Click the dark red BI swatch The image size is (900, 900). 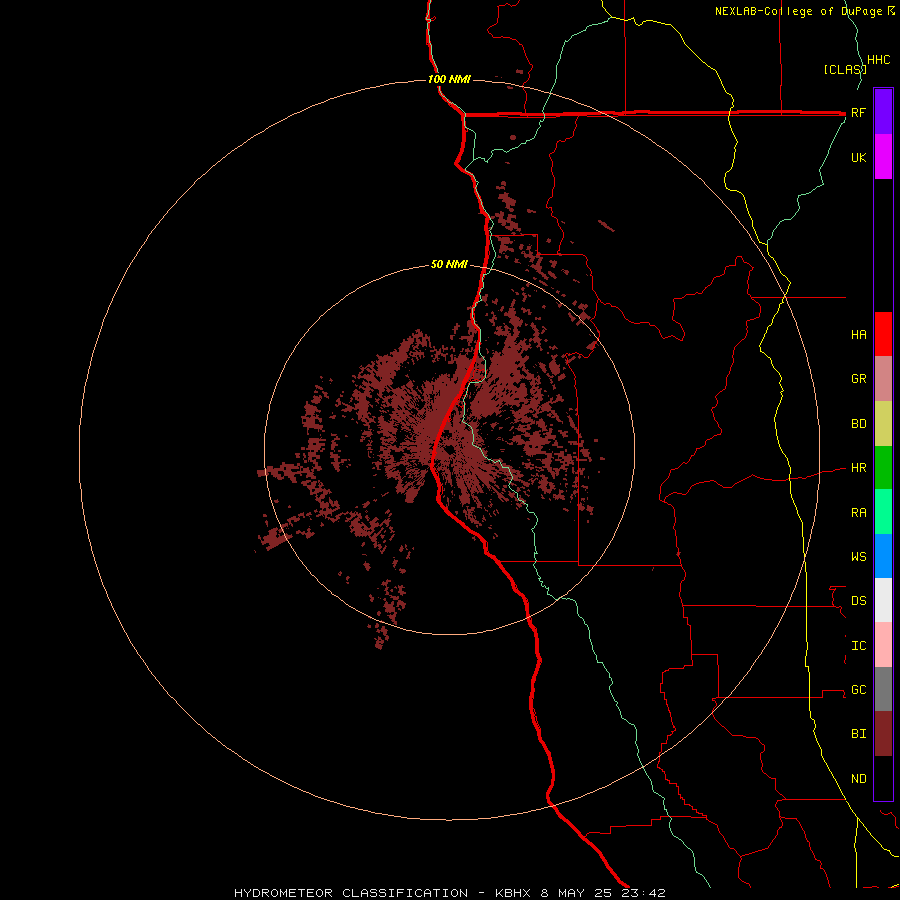[883, 734]
